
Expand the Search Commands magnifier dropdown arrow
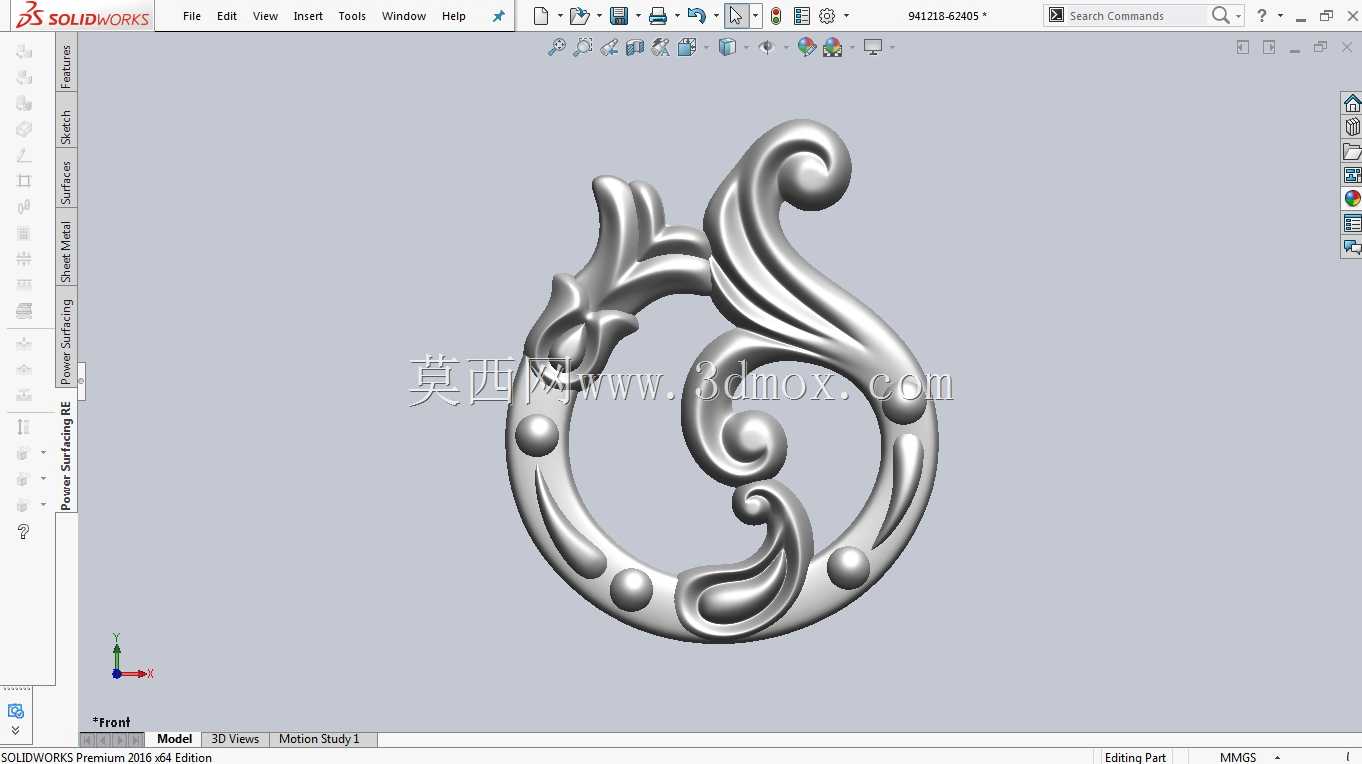click(1239, 16)
